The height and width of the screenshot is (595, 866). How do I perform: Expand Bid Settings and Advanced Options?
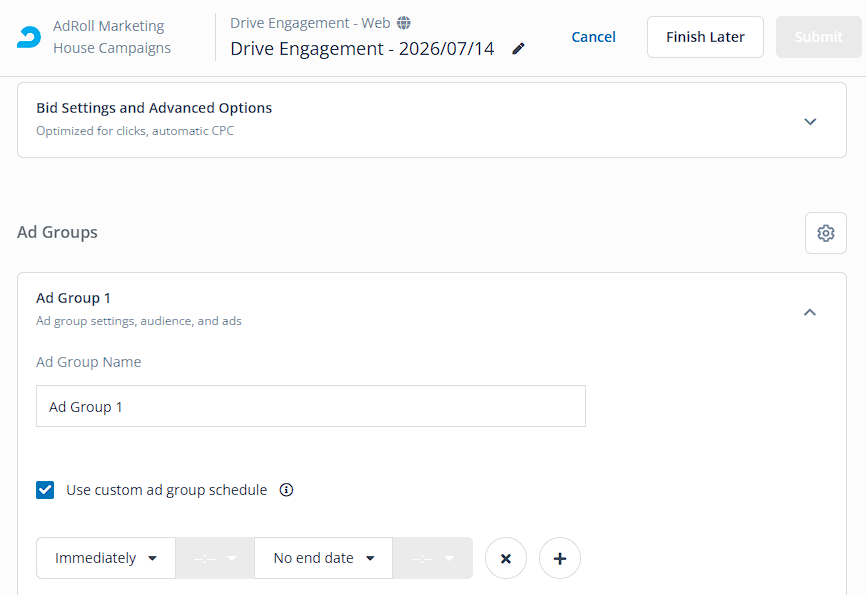click(x=810, y=121)
